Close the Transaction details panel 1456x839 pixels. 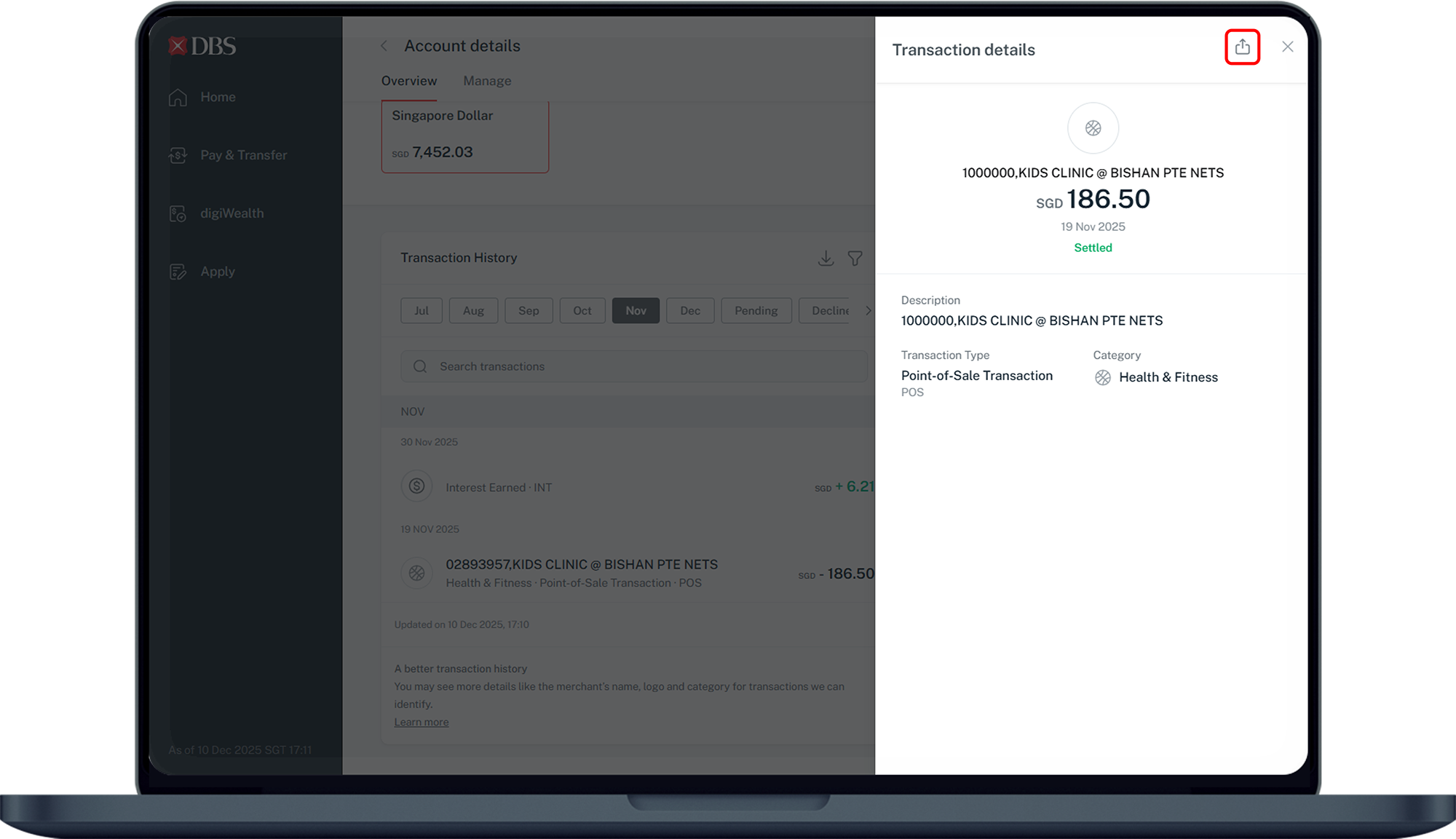click(x=1287, y=47)
